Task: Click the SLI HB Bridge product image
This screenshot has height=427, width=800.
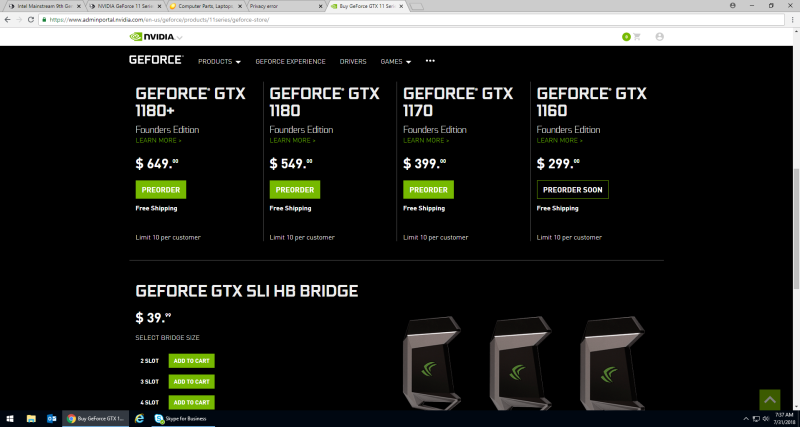Action: [523, 363]
